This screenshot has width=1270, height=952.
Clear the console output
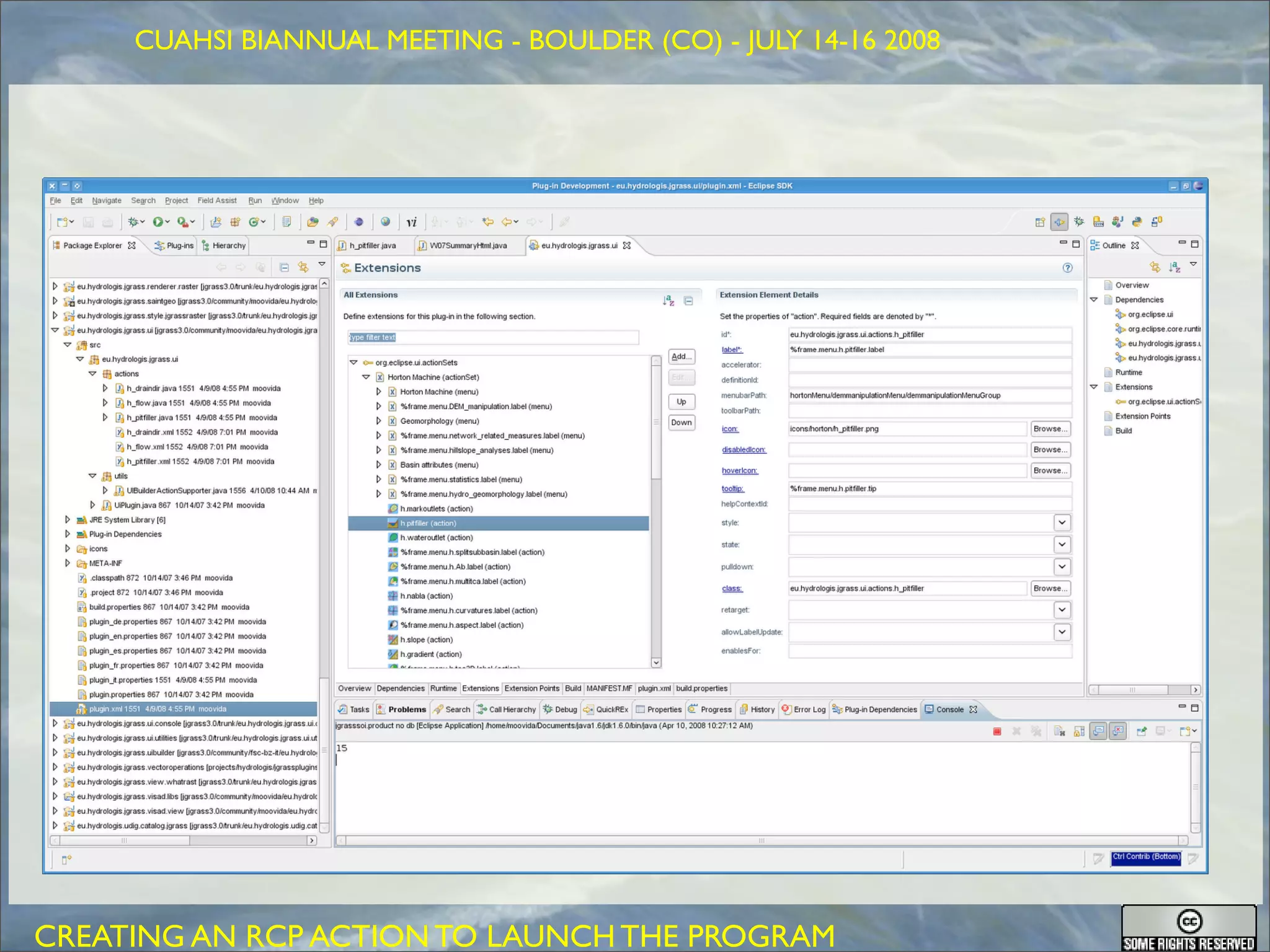[x=1060, y=731]
